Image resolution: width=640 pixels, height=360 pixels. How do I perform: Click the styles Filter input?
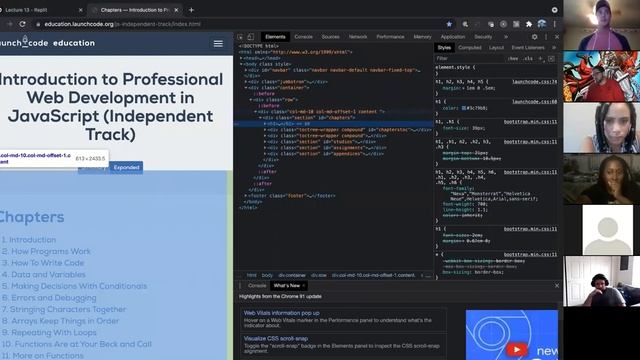coord(469,58)
